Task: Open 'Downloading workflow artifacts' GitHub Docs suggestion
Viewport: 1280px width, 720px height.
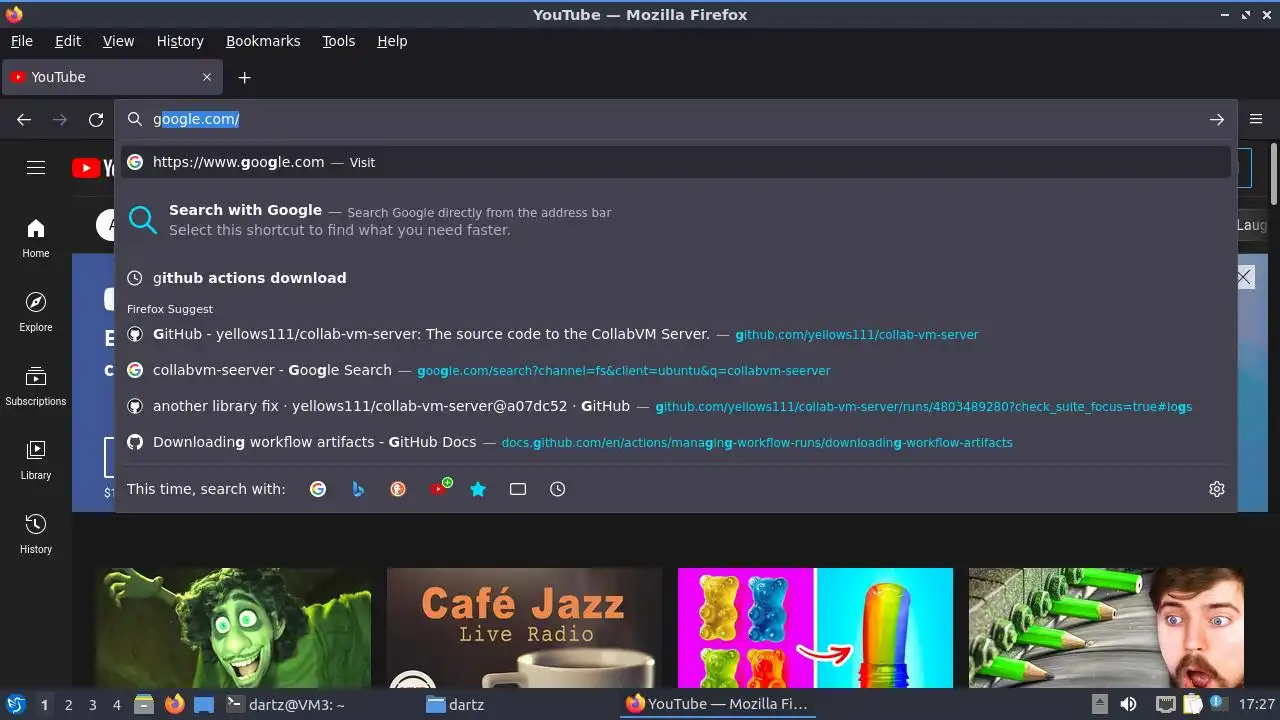Action: [676, 442]
